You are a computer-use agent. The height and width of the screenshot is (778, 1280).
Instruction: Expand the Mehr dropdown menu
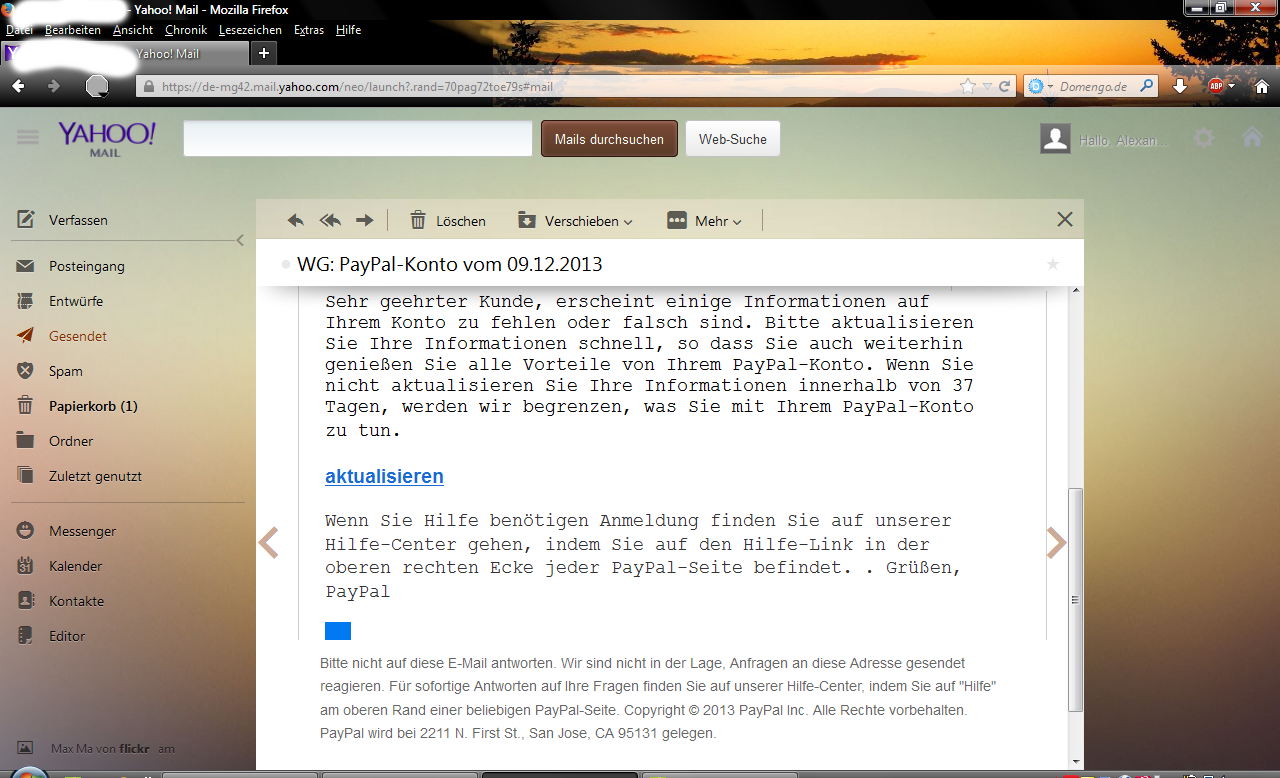pos(705,221)
